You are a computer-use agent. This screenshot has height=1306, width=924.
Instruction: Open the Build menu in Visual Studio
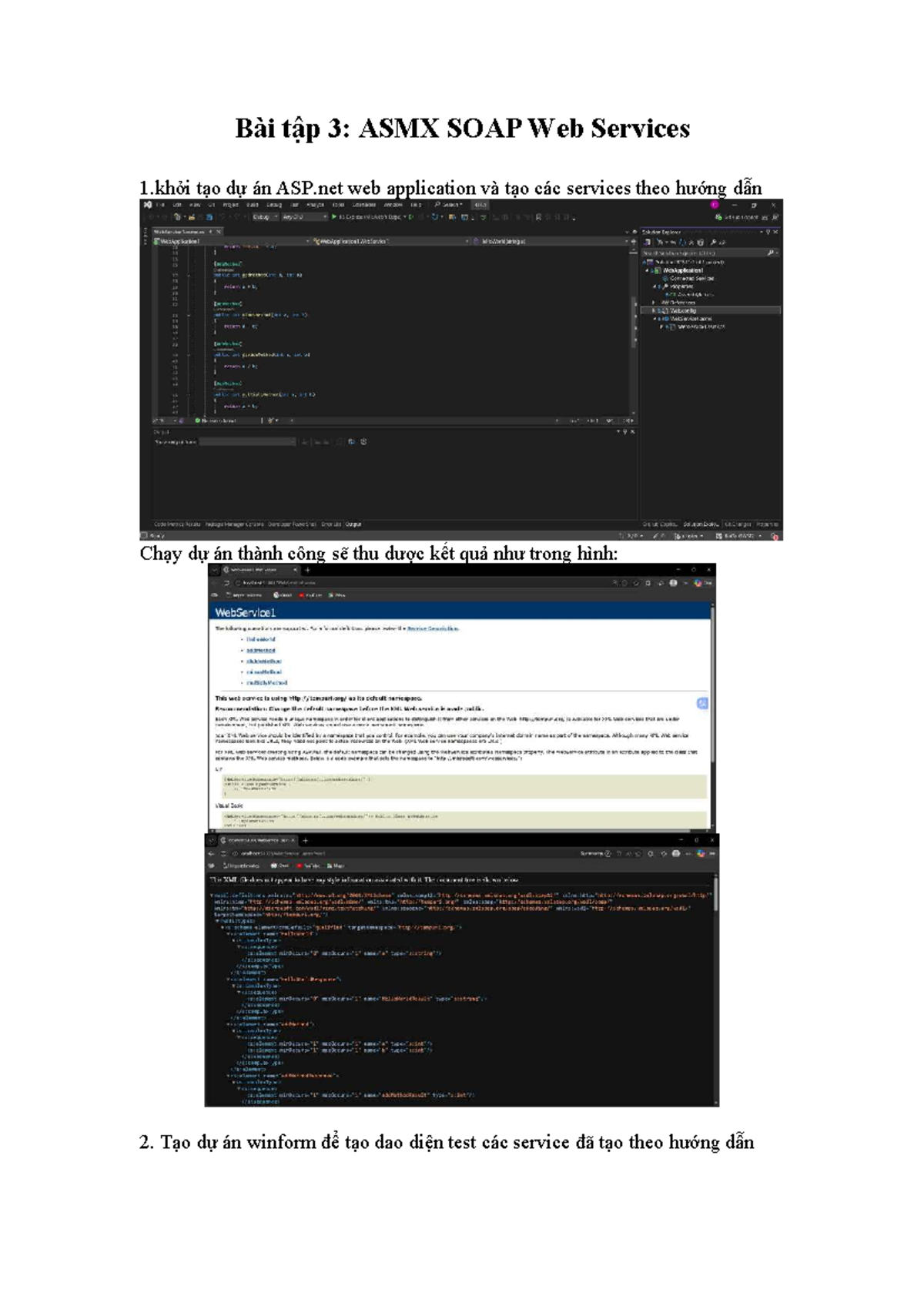coord(253,205)
